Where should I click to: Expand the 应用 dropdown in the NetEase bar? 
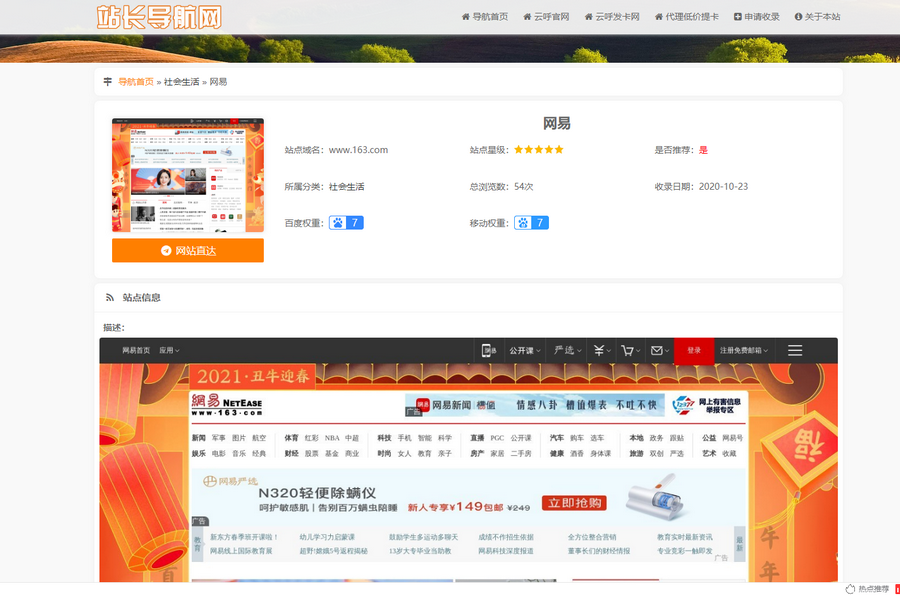pyautogui.click(x=169, y=350)
